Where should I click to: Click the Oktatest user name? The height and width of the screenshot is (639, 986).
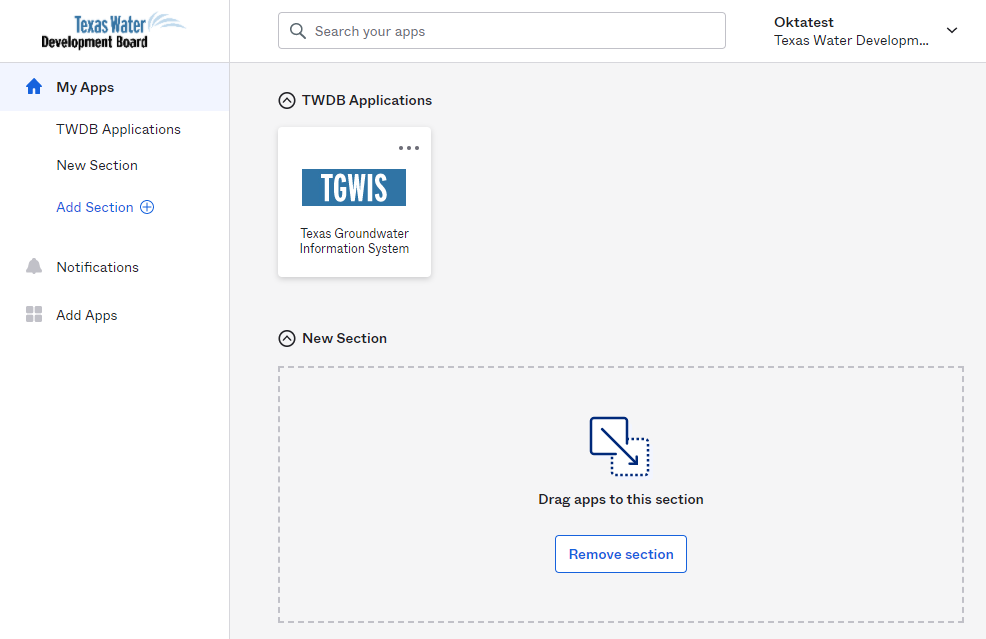pos(804,22)
